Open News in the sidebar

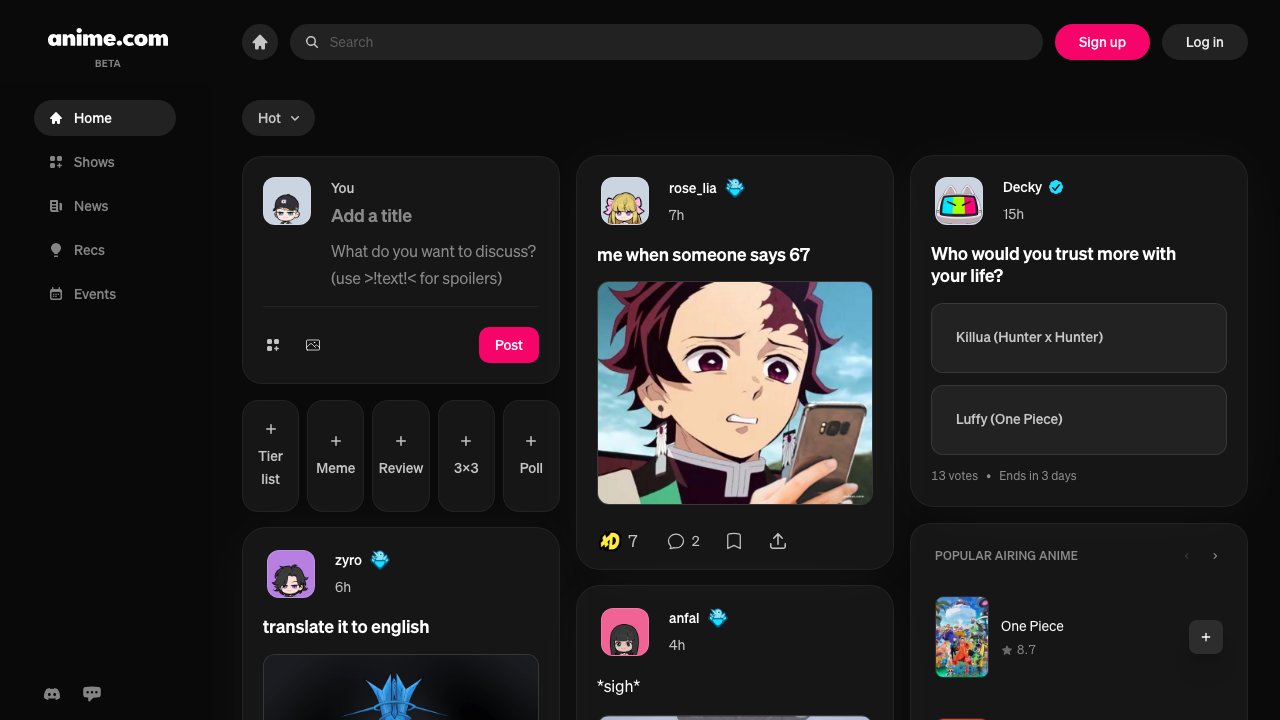pyautogui.click(x=105, y=206)
